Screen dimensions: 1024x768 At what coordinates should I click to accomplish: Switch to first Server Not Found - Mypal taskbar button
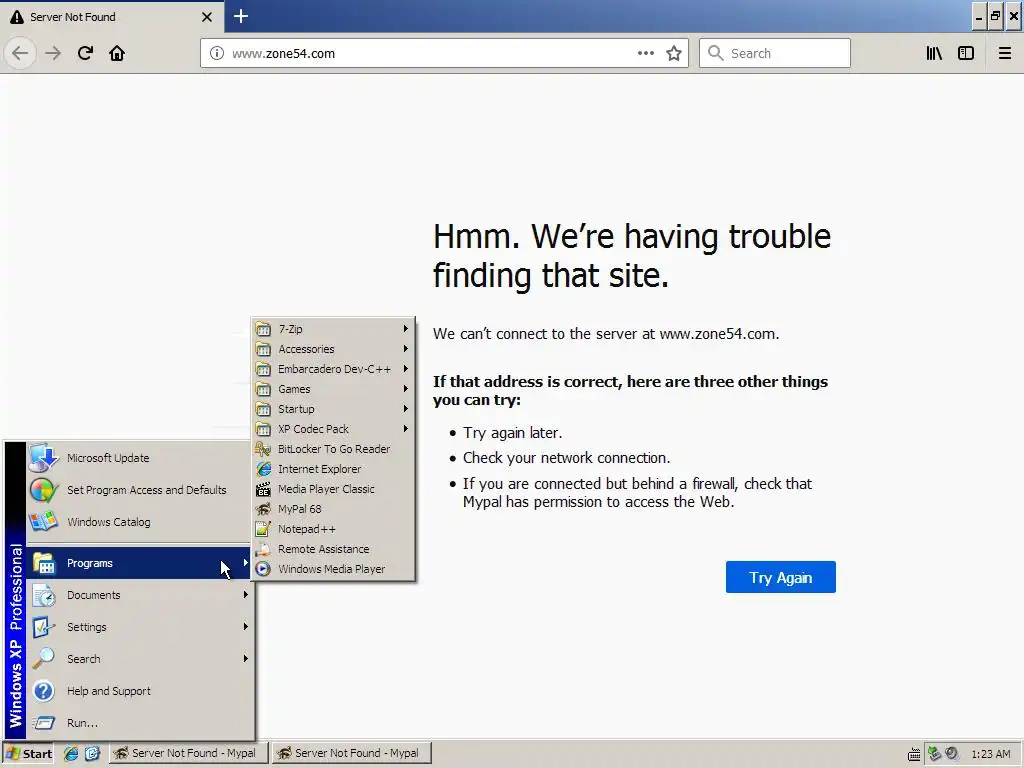[x=187, y=753]
